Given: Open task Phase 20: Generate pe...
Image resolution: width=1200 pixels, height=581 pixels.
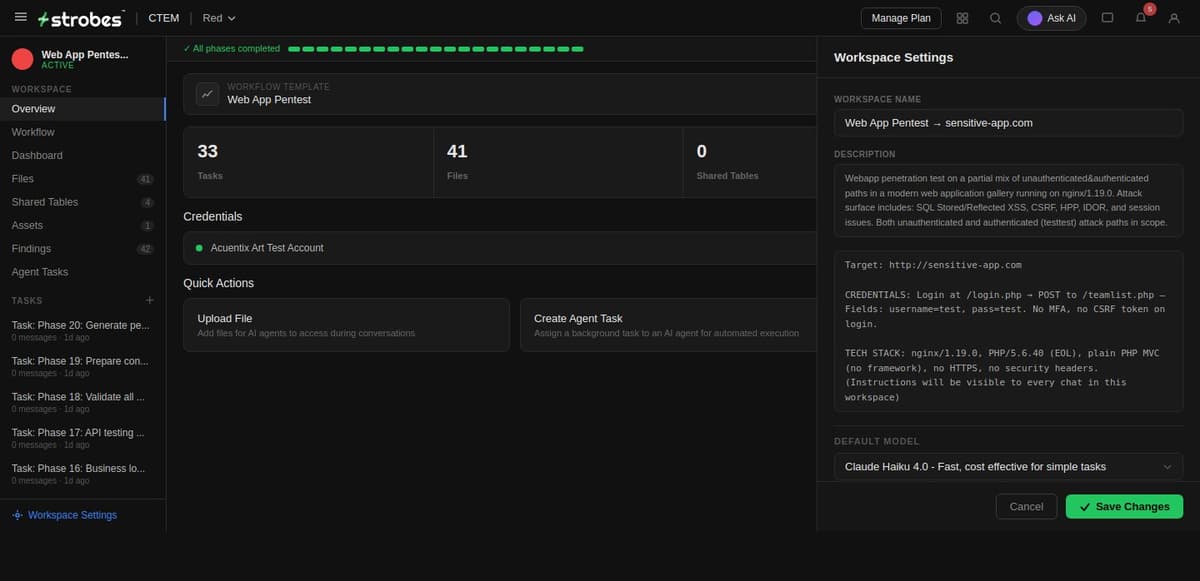Looking at the screenshot, I should (83, 330).
